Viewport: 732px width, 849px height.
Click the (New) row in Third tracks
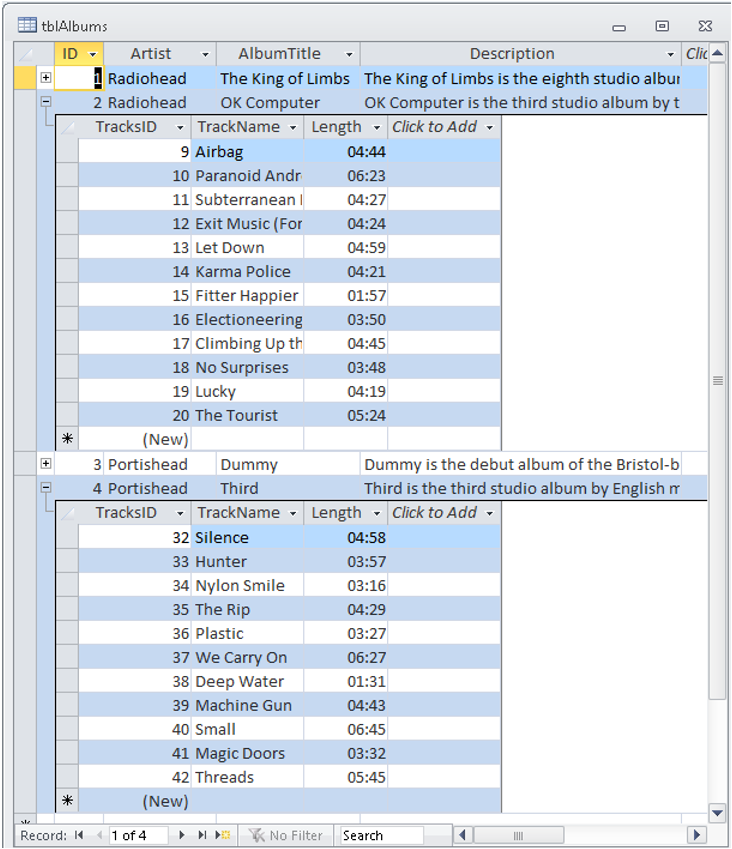(278, 801)
